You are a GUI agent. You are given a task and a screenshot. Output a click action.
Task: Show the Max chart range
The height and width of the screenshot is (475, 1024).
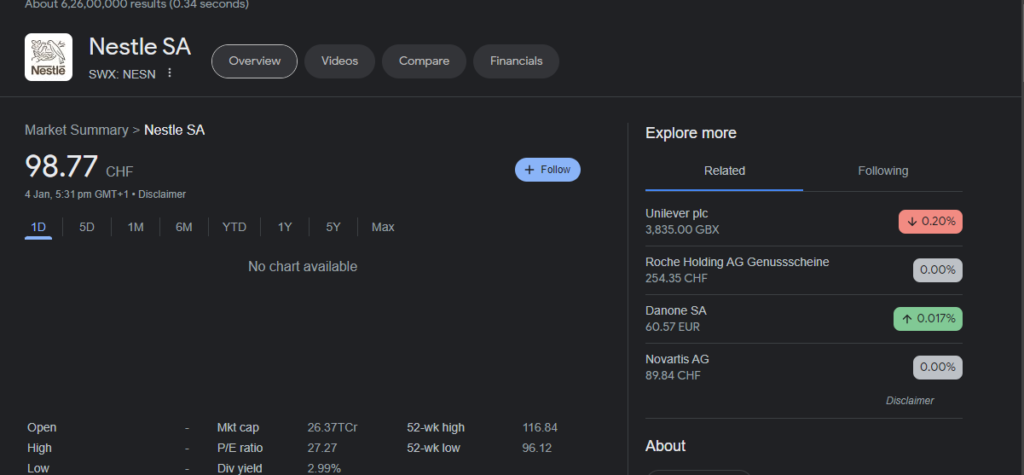383,227
